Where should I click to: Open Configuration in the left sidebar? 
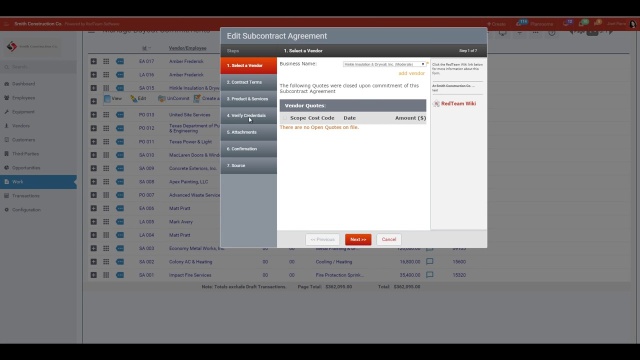(26, 210)
